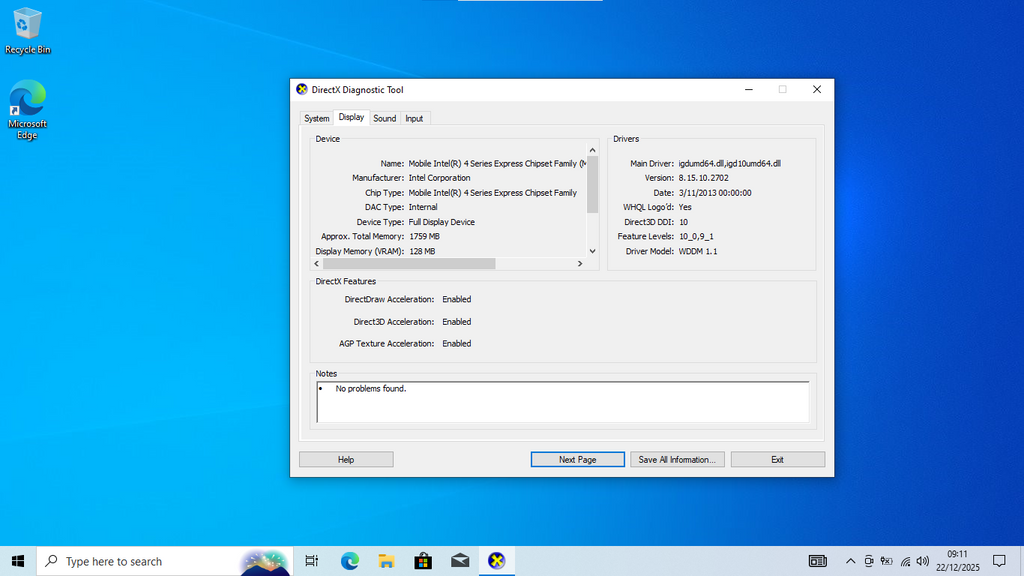The height and width of the screenshot is (576, 1024).
Task: Click the right arrow of the Device scrollbar
Action: (x=580, y=263)
